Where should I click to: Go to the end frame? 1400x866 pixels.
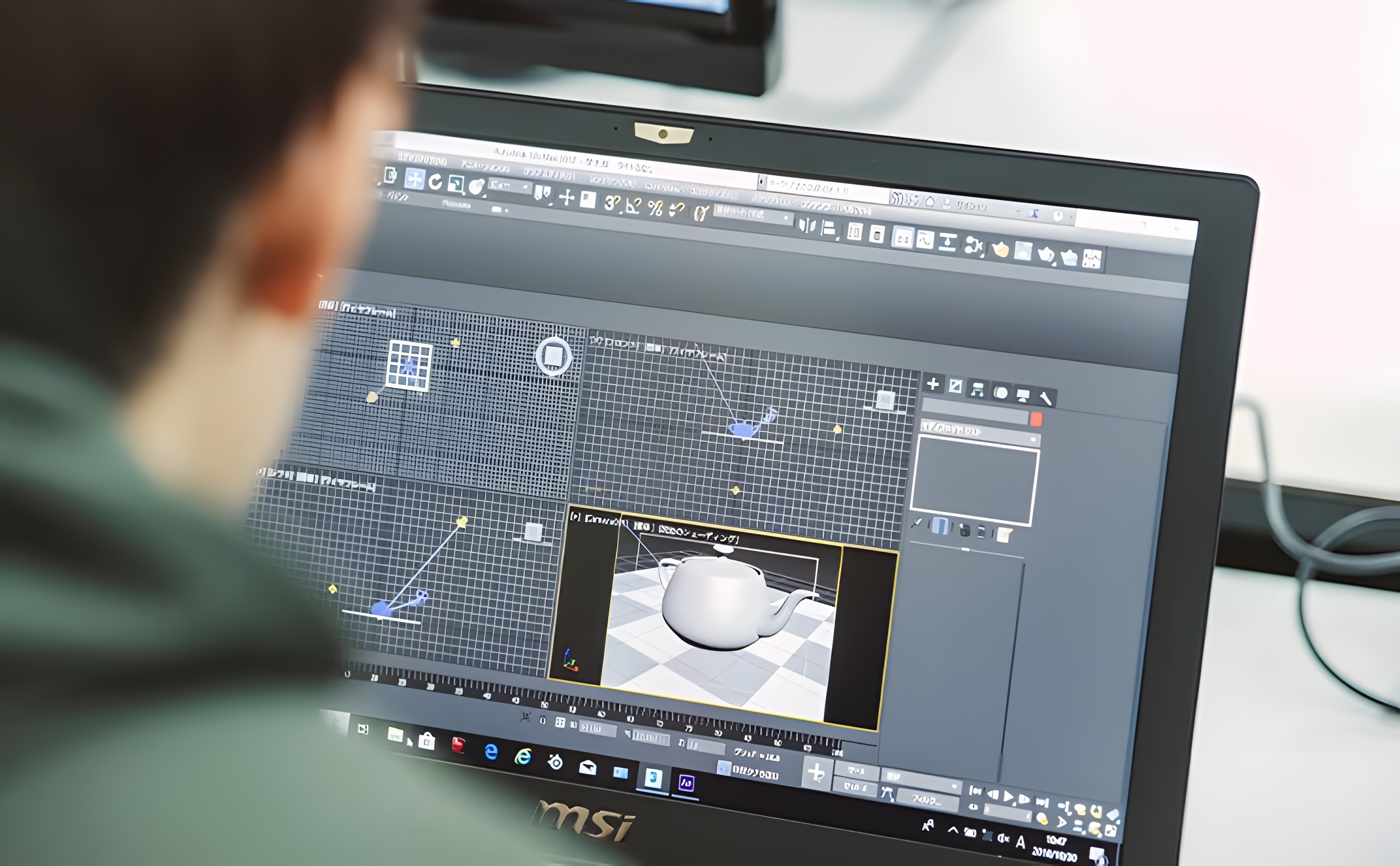tap(1043, 802)
